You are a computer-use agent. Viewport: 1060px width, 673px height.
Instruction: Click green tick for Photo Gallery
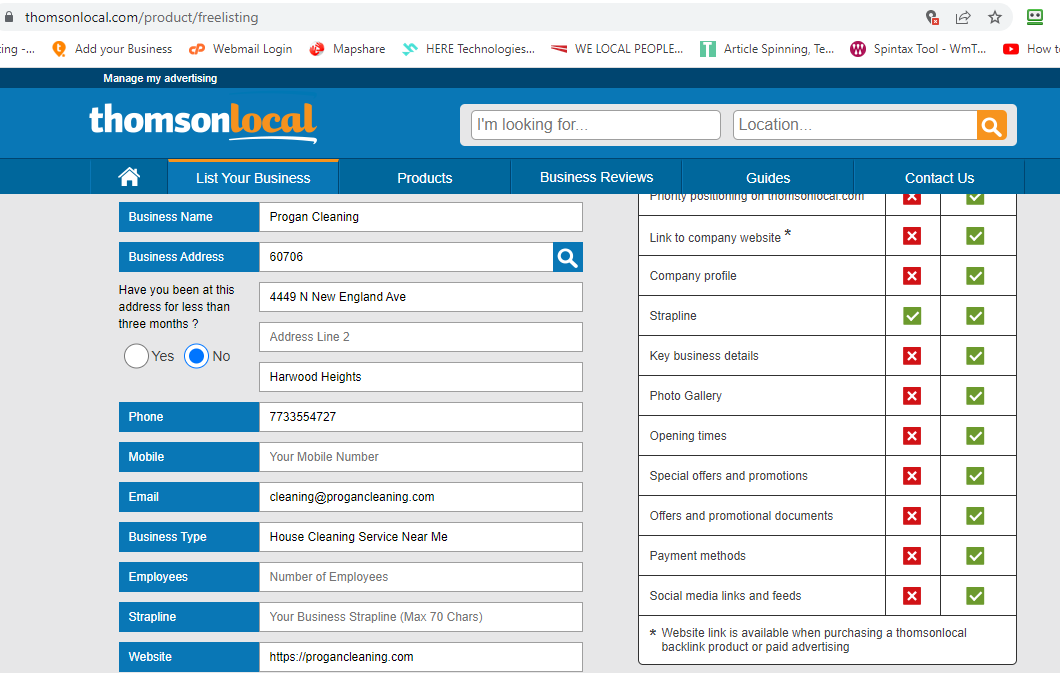(975, 396)
